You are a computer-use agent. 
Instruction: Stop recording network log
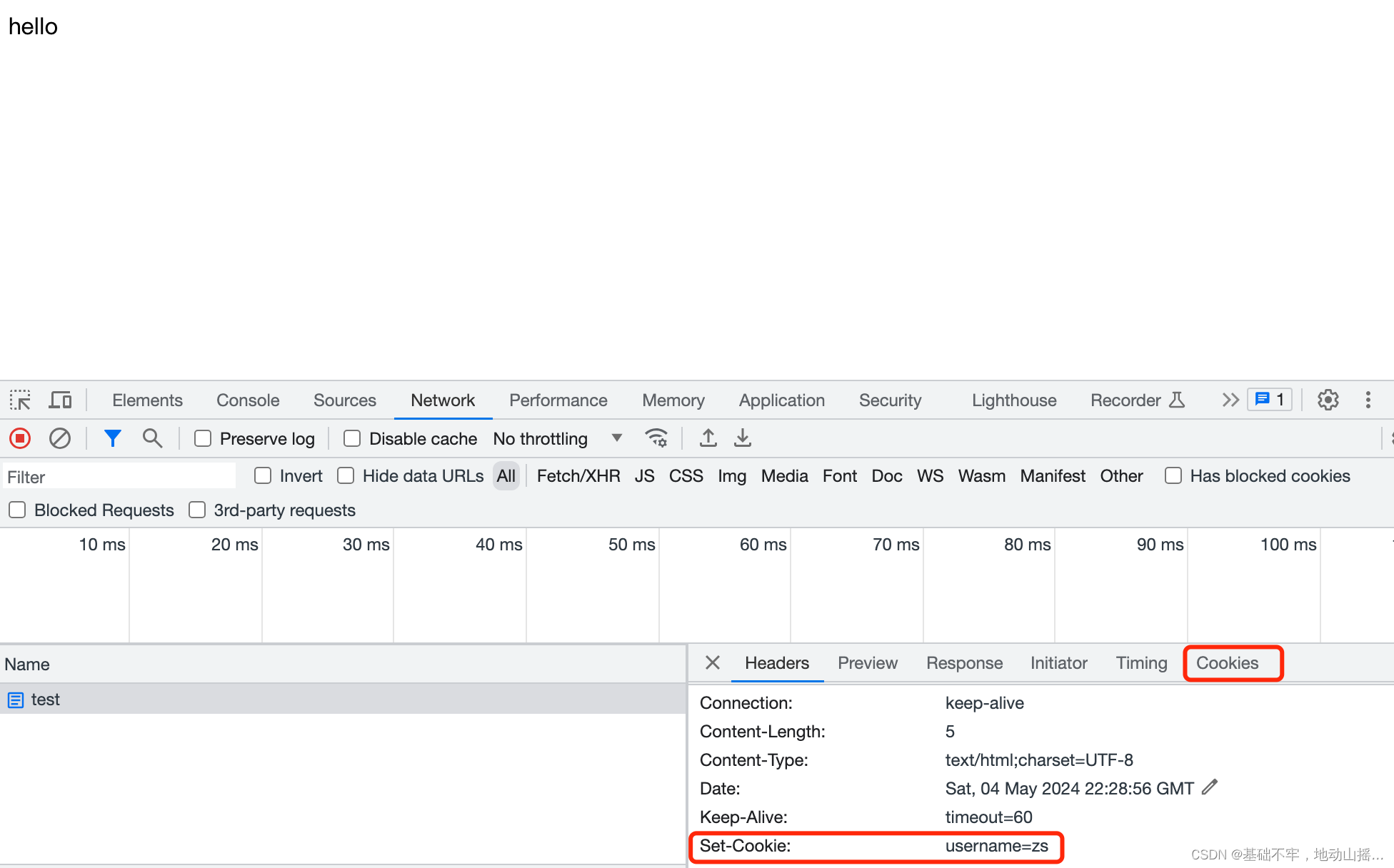coord(20,438)
